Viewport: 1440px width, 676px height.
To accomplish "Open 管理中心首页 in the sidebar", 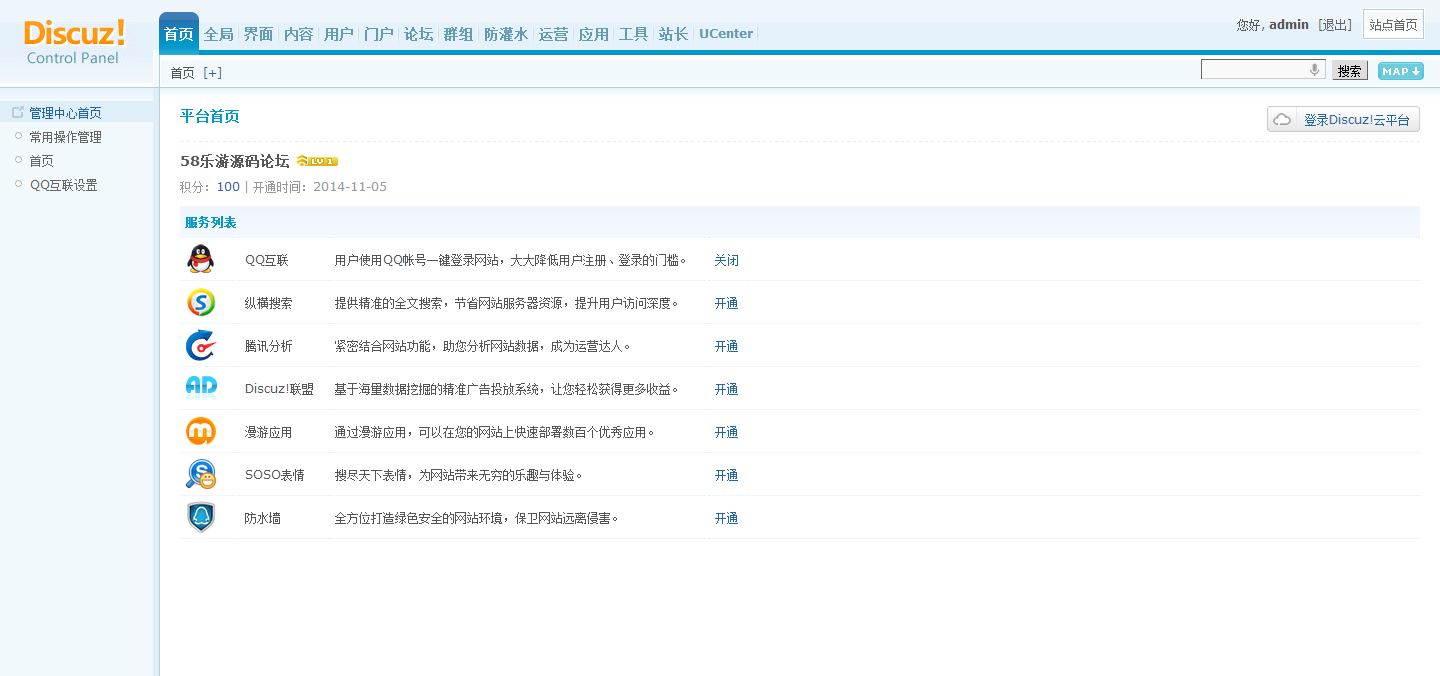I will point(65,113).
